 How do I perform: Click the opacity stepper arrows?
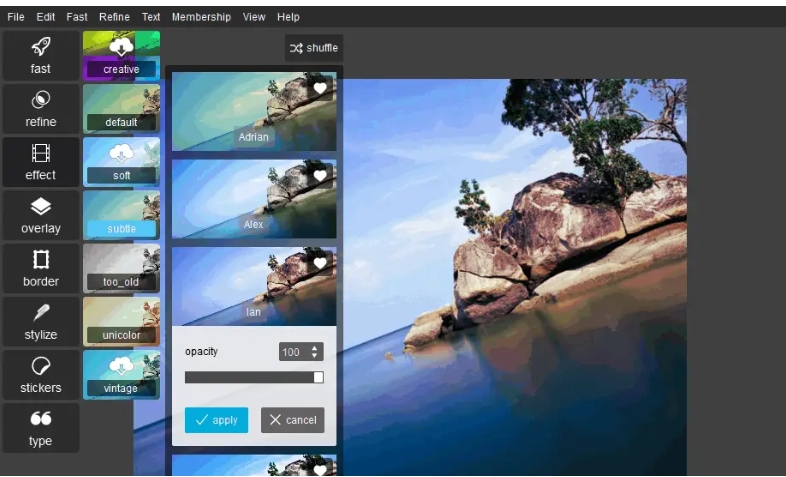pyautogui.click(x=314, y=352)
